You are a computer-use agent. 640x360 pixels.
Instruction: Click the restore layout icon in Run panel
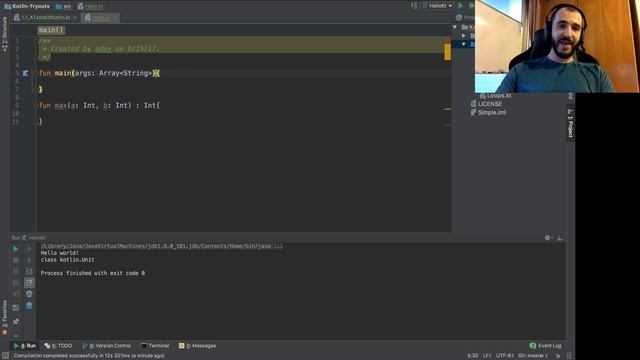point(16,307)
